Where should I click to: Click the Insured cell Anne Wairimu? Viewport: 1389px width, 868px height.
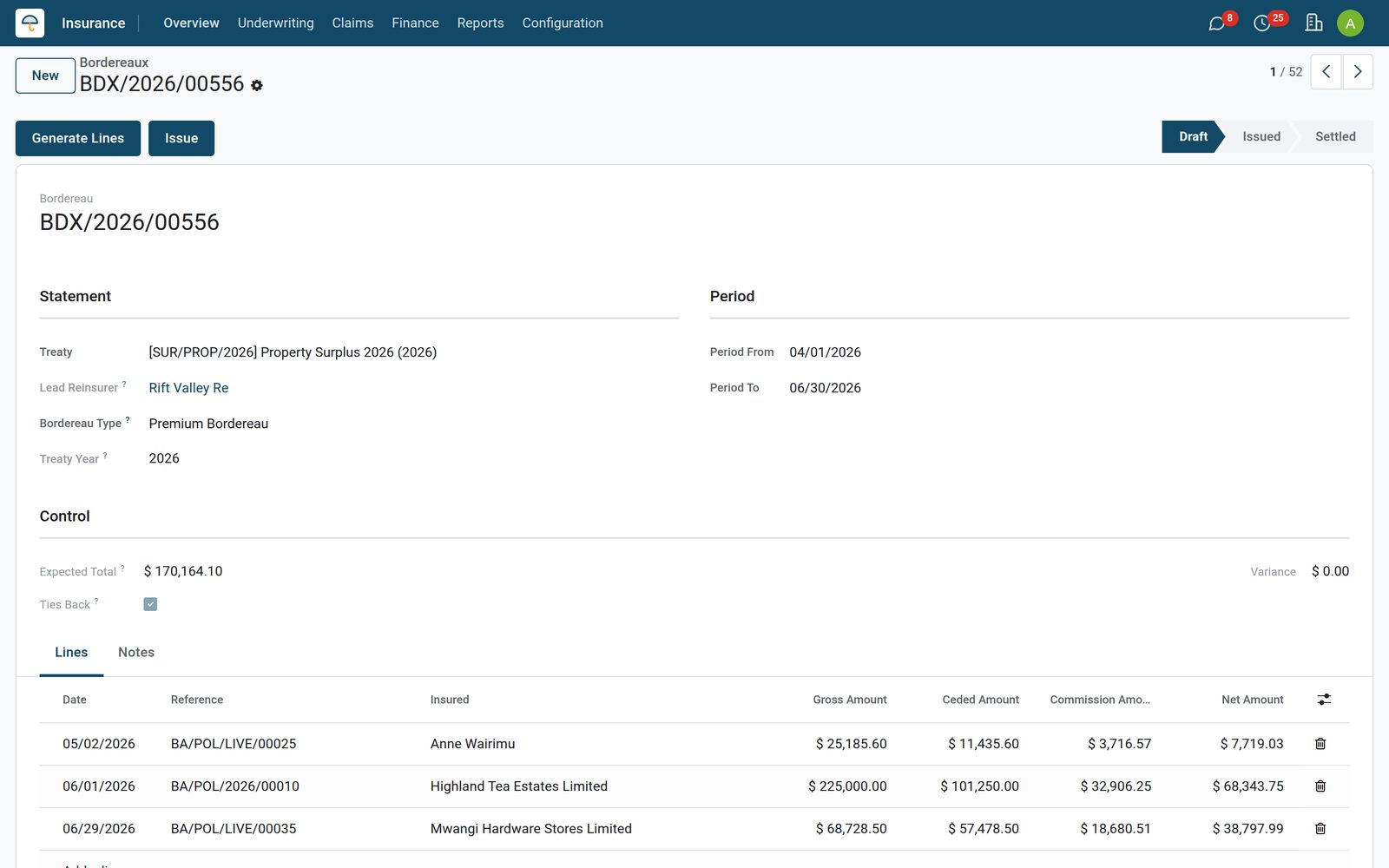[472, 744]
